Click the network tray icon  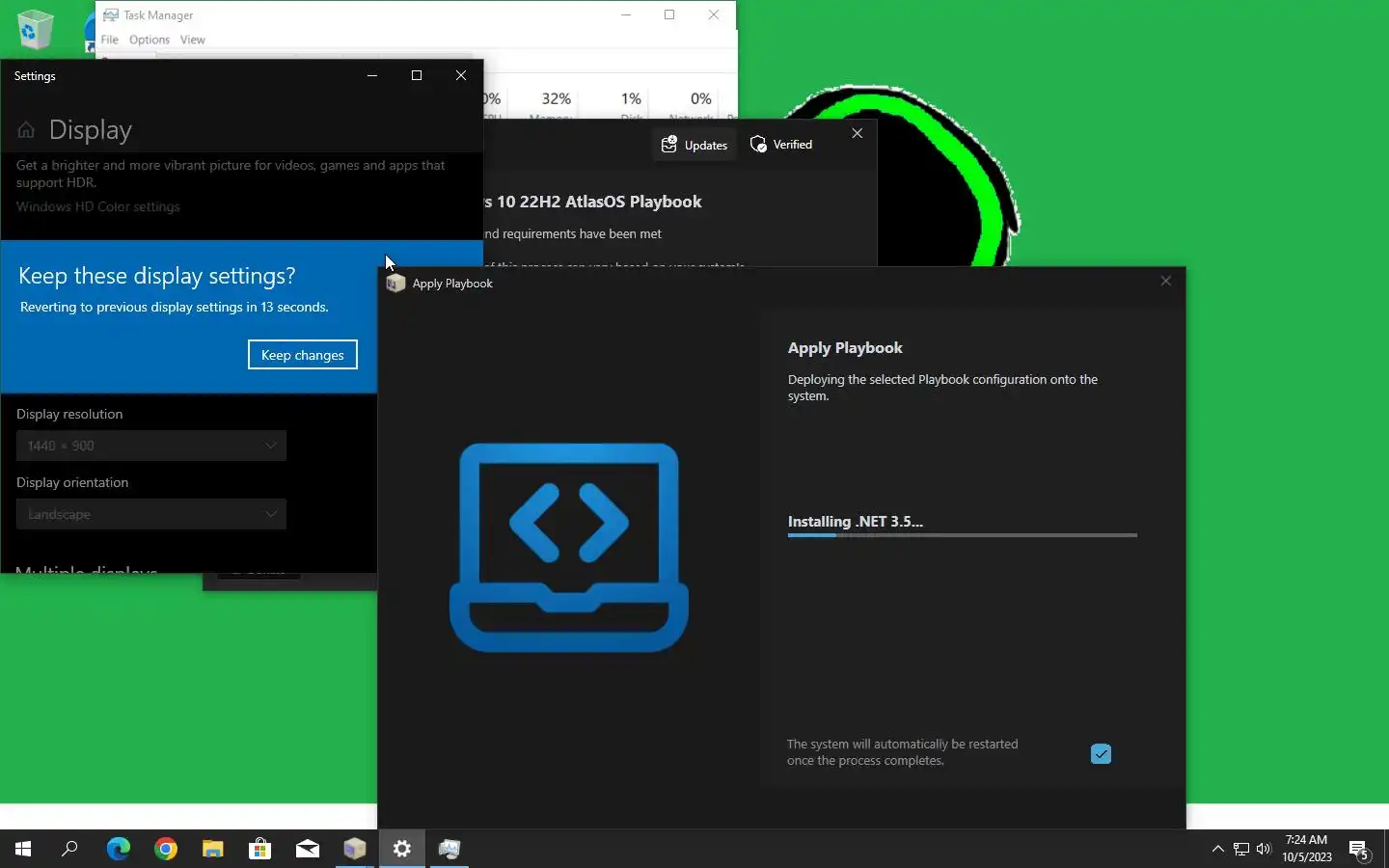[x=1241, y=849]
